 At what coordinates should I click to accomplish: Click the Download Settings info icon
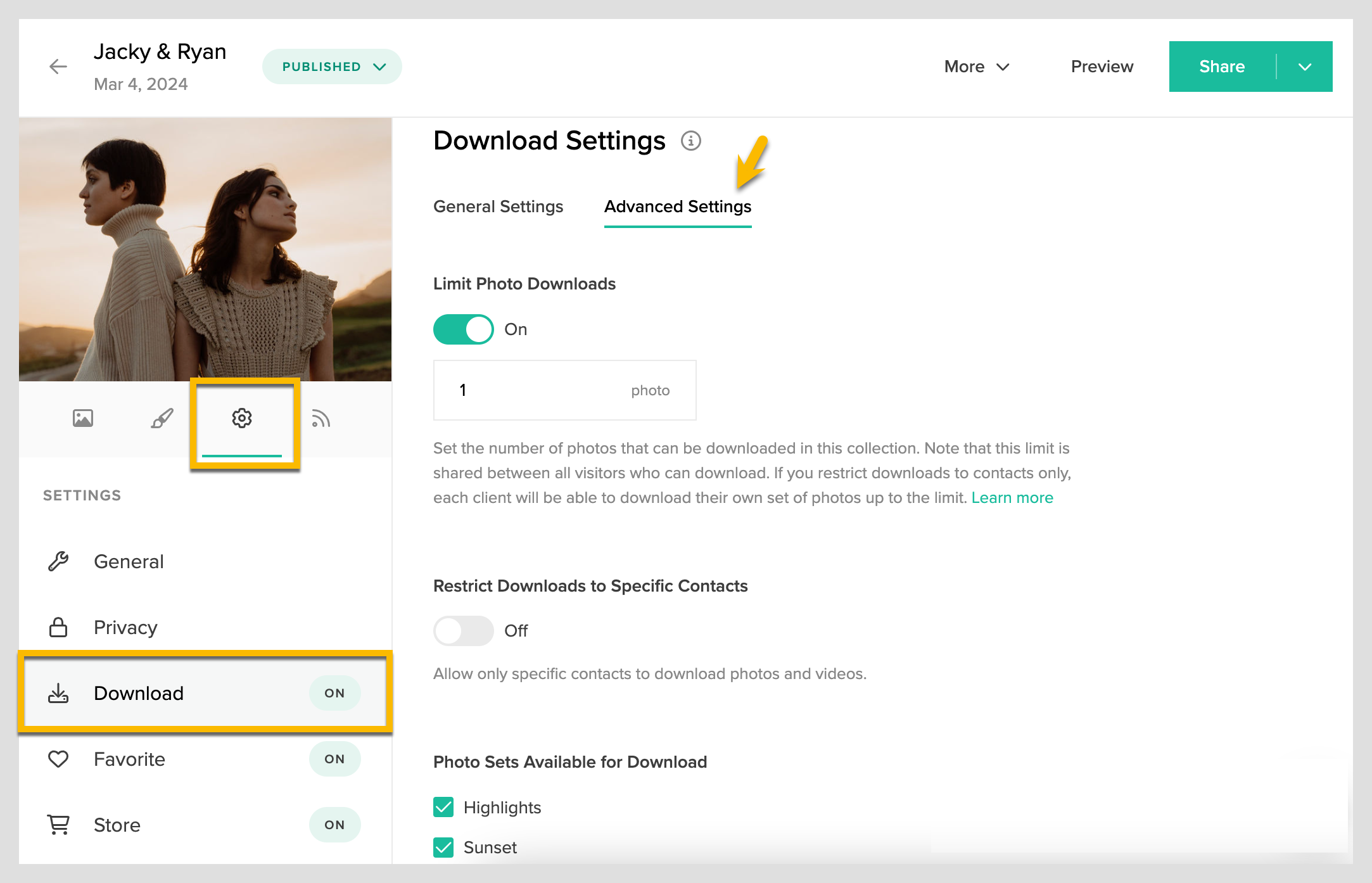[690, 141]
